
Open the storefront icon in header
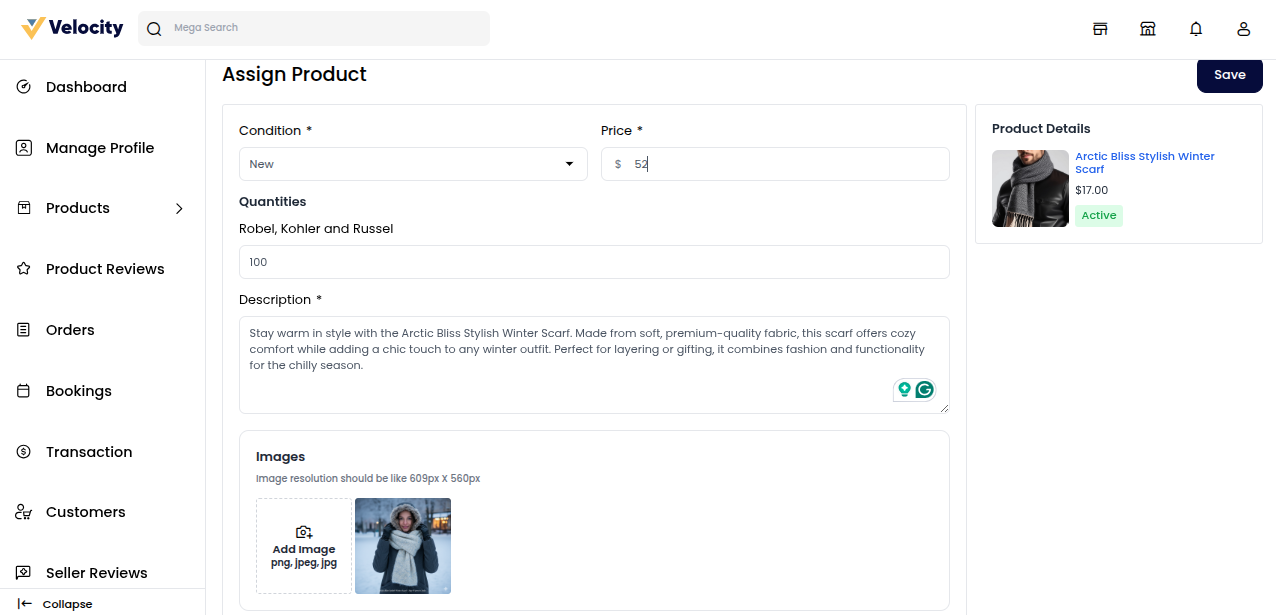(x=1100, y=29)
